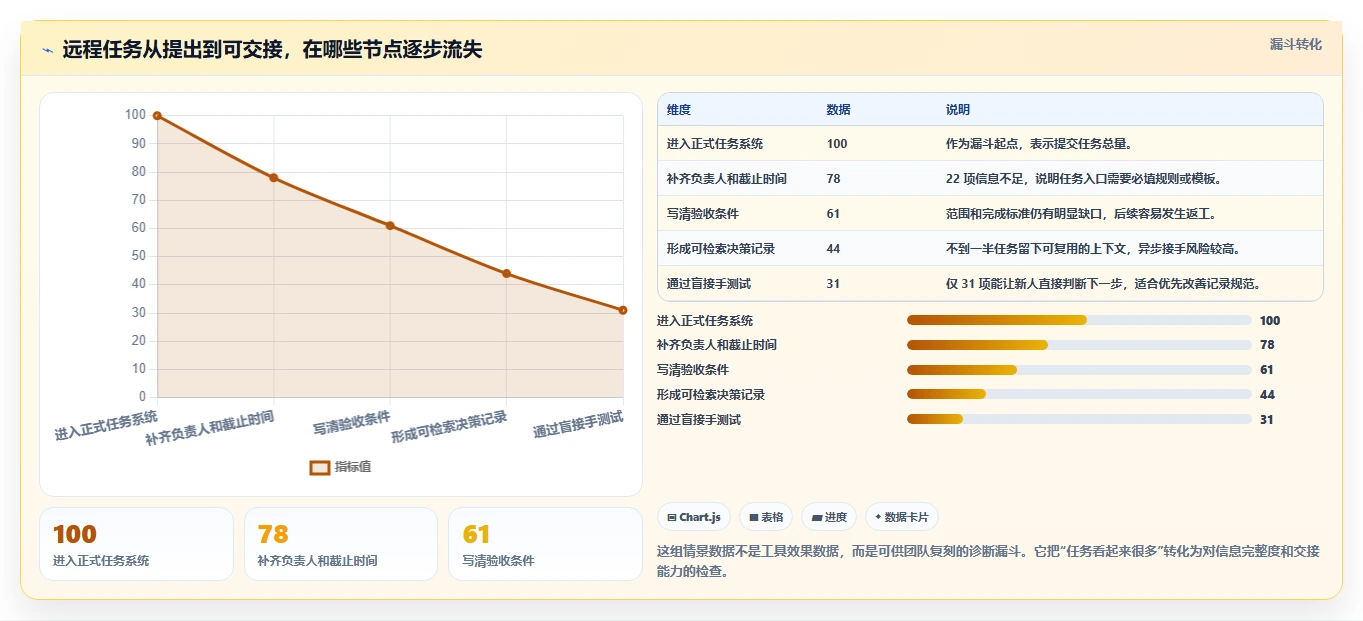Image resolution: width=1363 pixels, height=621 pixels.
Task: Click the table data cell showing 78
Action: pos(834,179)
